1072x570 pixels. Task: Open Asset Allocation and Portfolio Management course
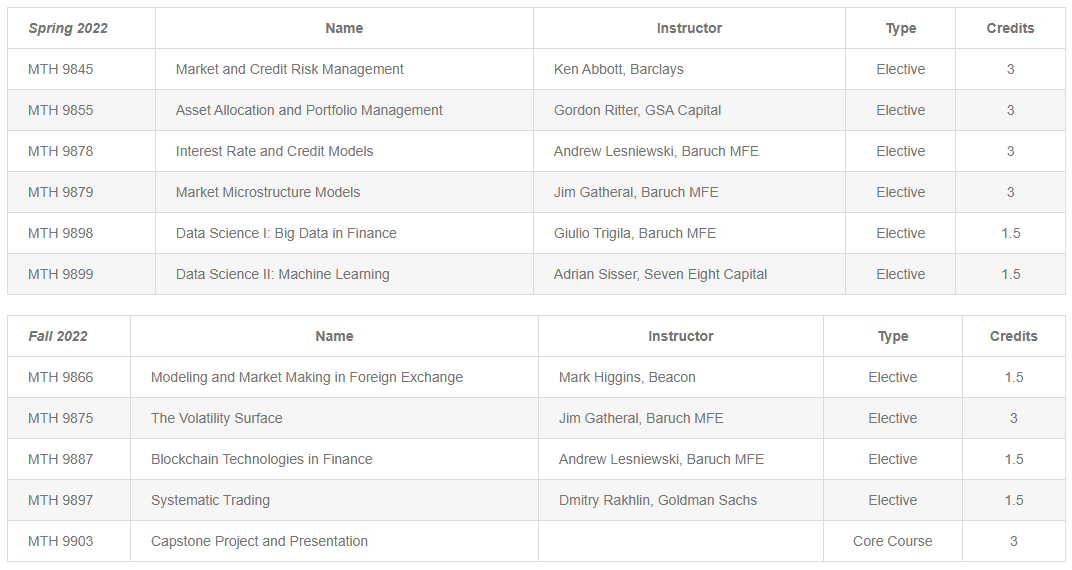pyautogui.click(x=309, y=110)
